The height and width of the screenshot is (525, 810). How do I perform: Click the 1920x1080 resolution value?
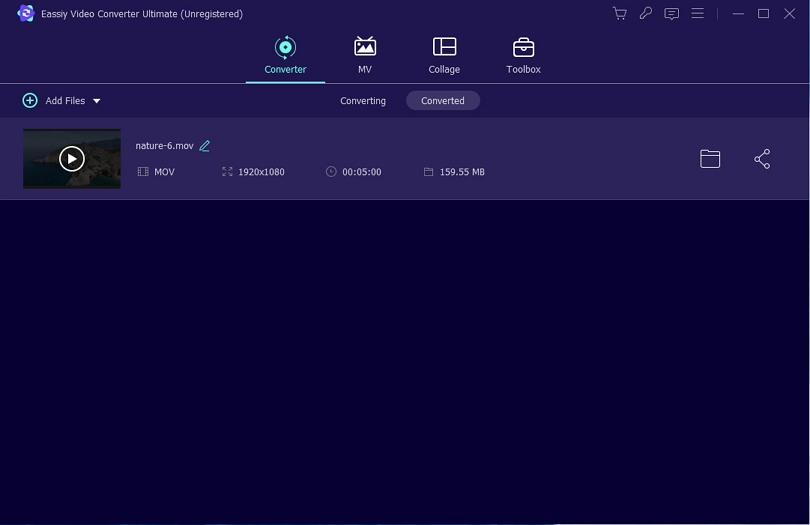point(261,172)
